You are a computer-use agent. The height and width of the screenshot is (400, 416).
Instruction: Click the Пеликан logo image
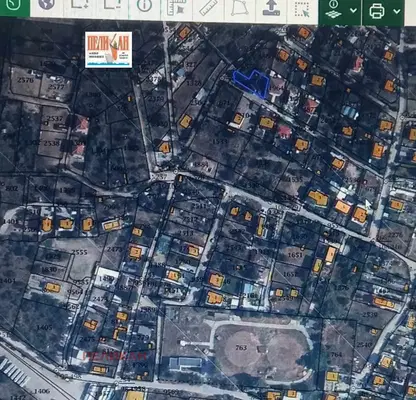click(x=108, y=50)
